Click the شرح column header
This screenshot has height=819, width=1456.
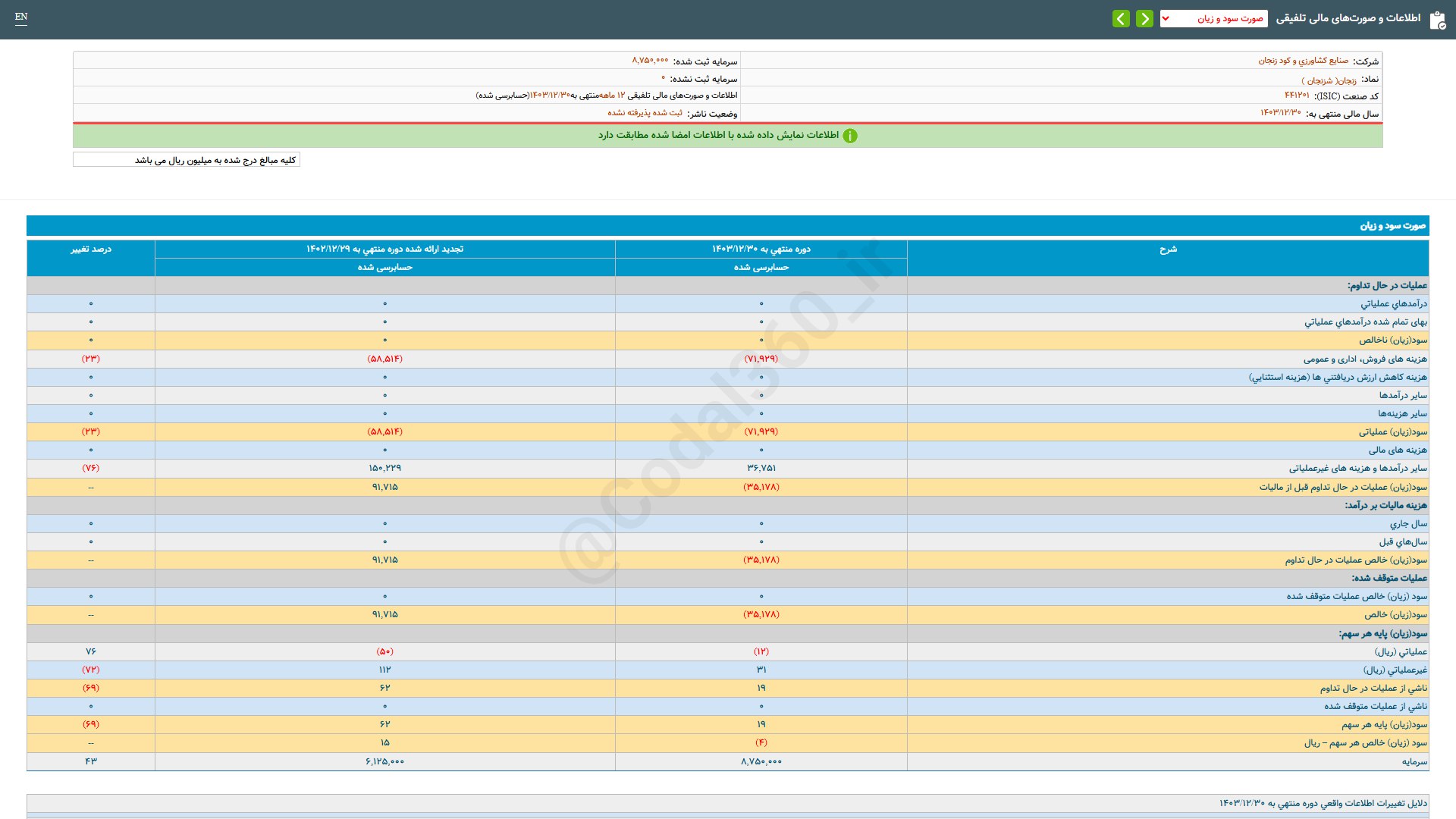tap(1168, 249)
